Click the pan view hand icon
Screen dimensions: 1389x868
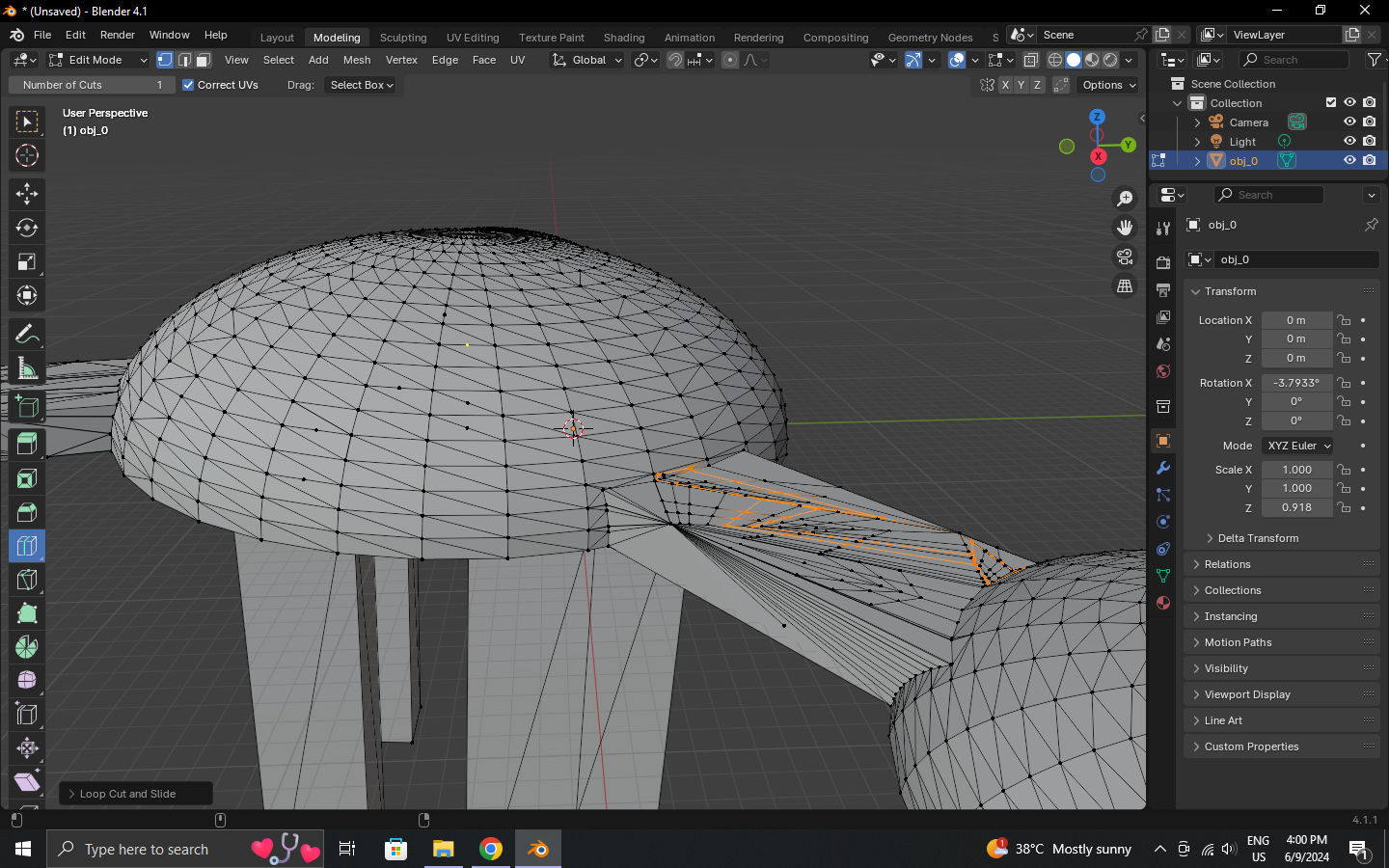pyautogui.click(x=1125, y=228)
